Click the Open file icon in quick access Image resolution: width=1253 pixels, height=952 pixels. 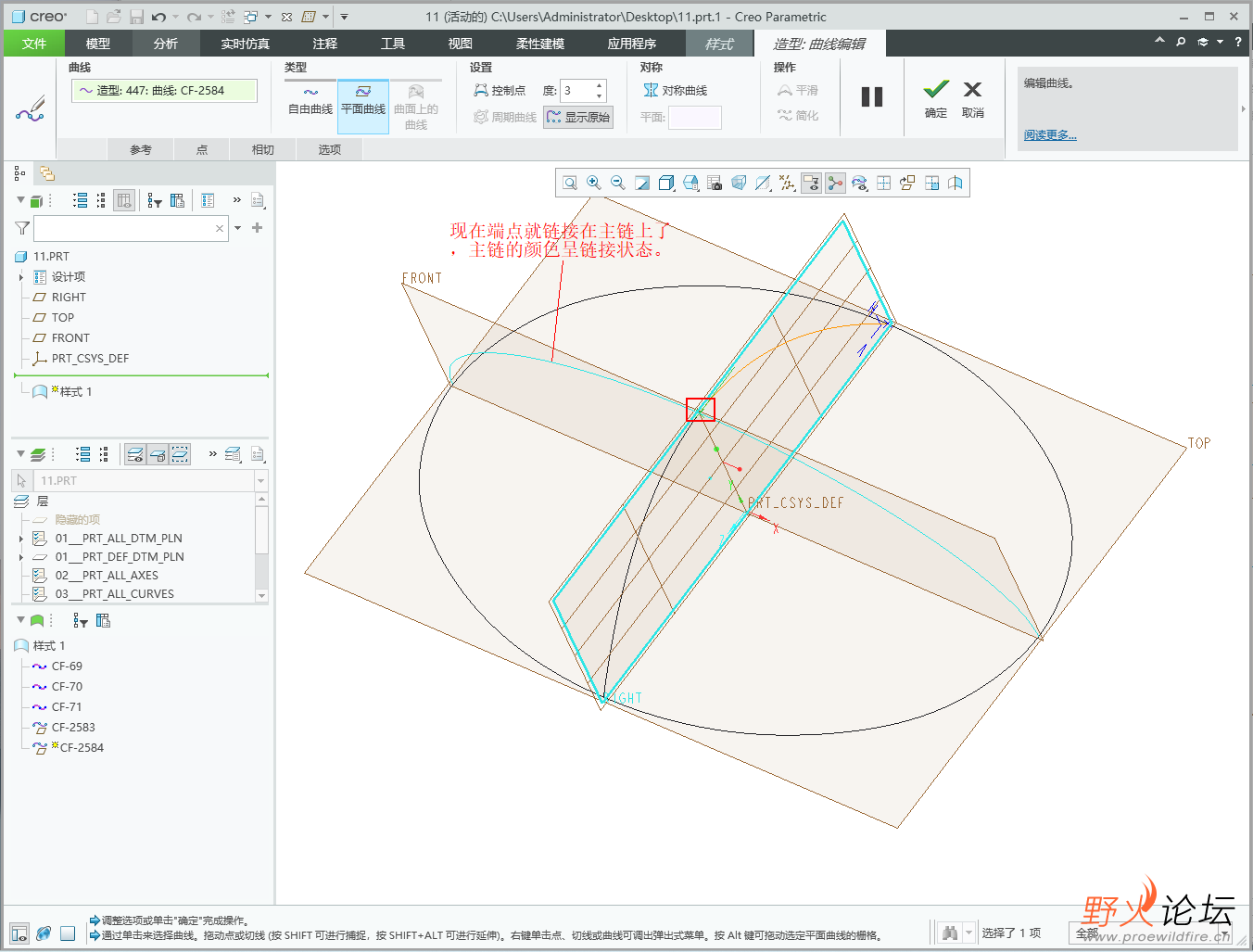point(114,17)
